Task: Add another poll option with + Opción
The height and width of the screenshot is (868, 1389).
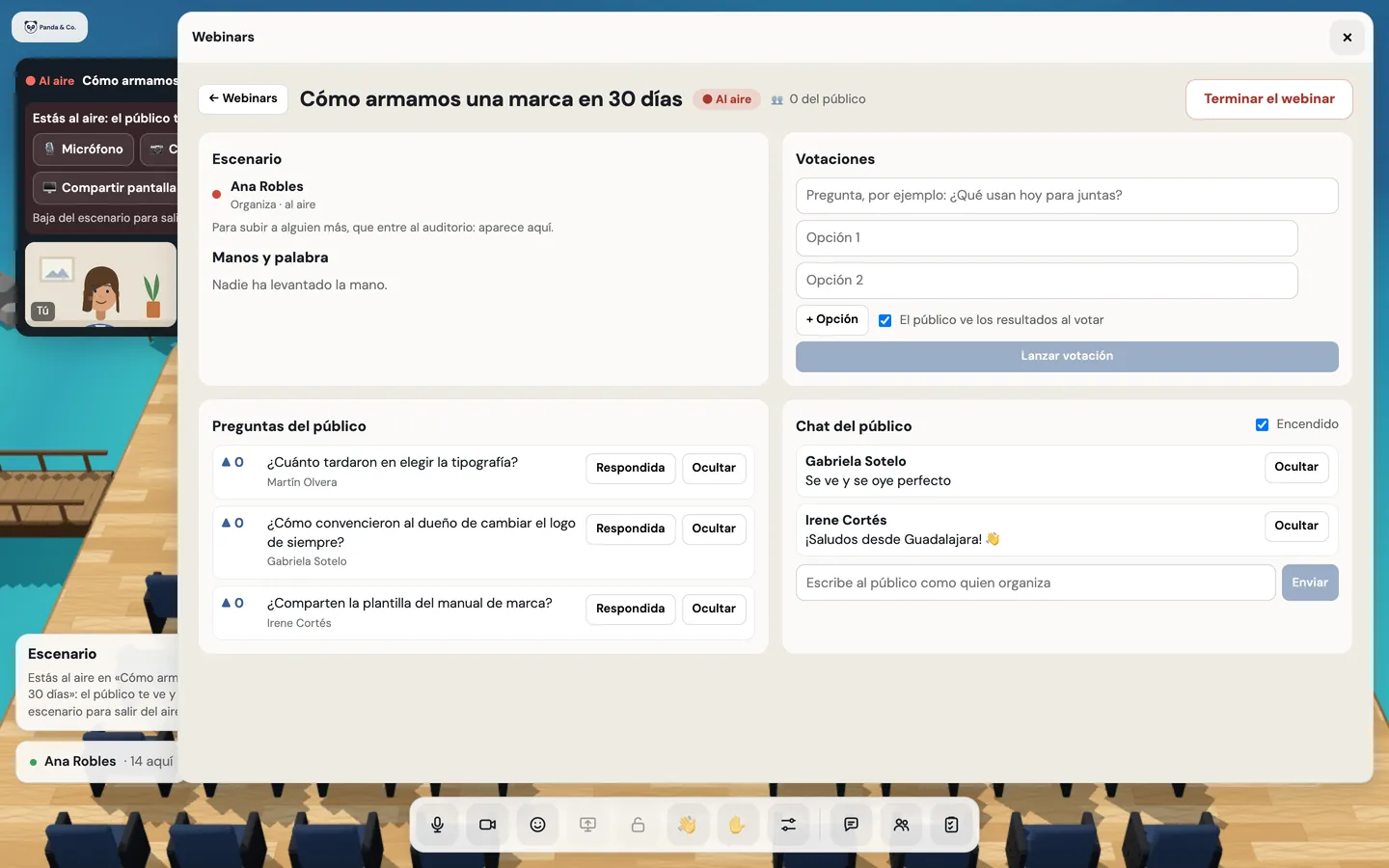Action: pyautogui.click(x=831, y=319)
